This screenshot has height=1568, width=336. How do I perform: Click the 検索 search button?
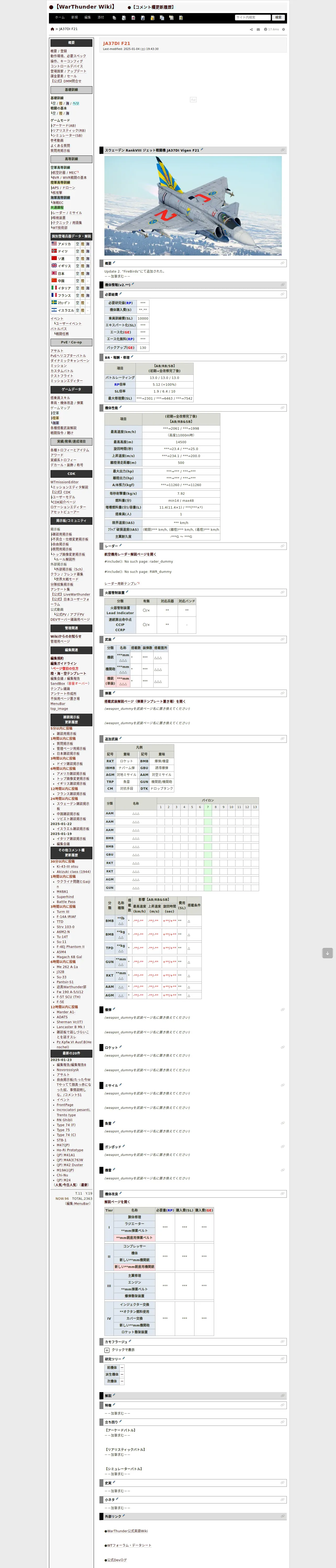[278, 18]
